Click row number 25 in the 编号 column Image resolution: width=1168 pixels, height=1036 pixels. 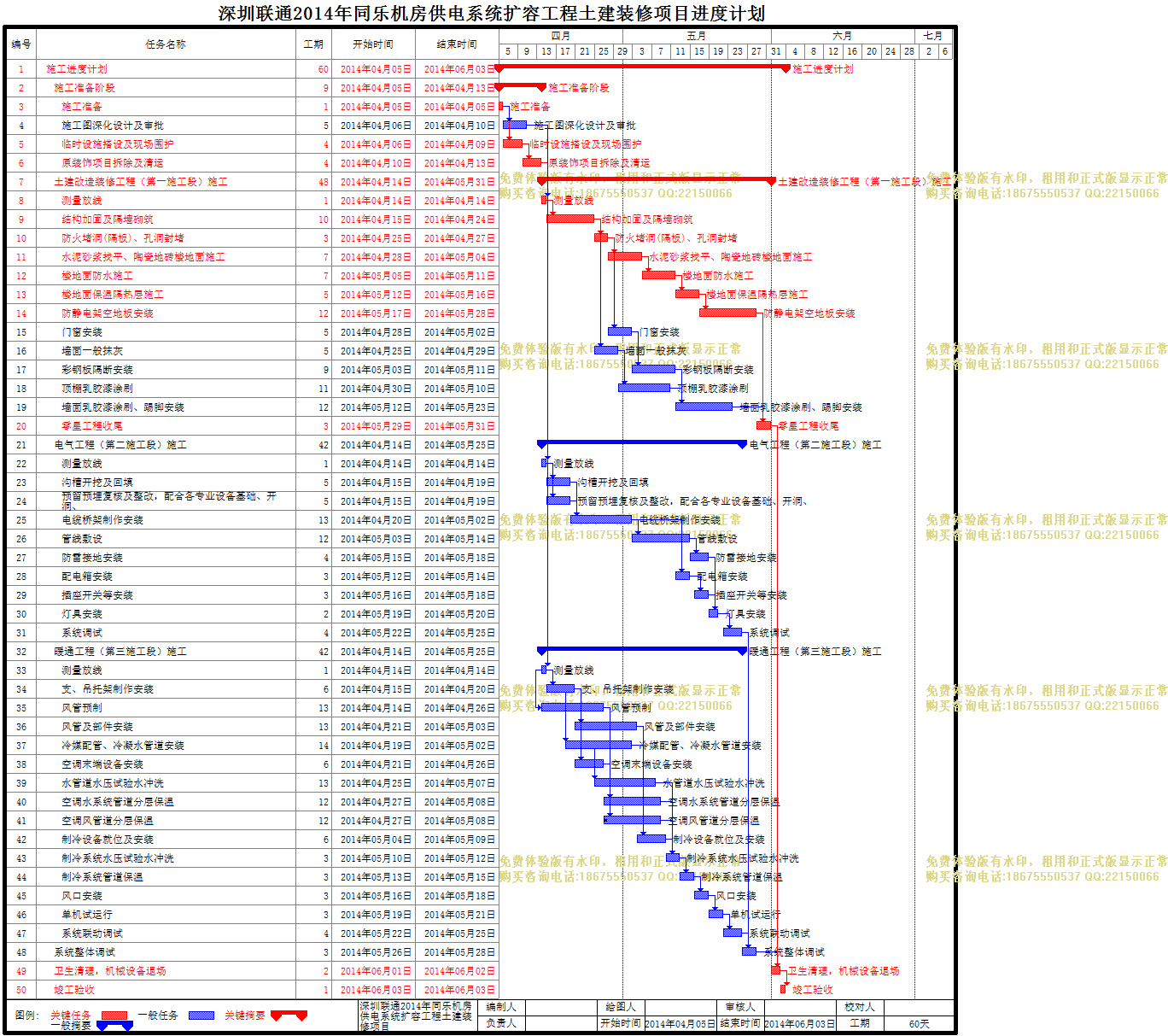[21, 520]
